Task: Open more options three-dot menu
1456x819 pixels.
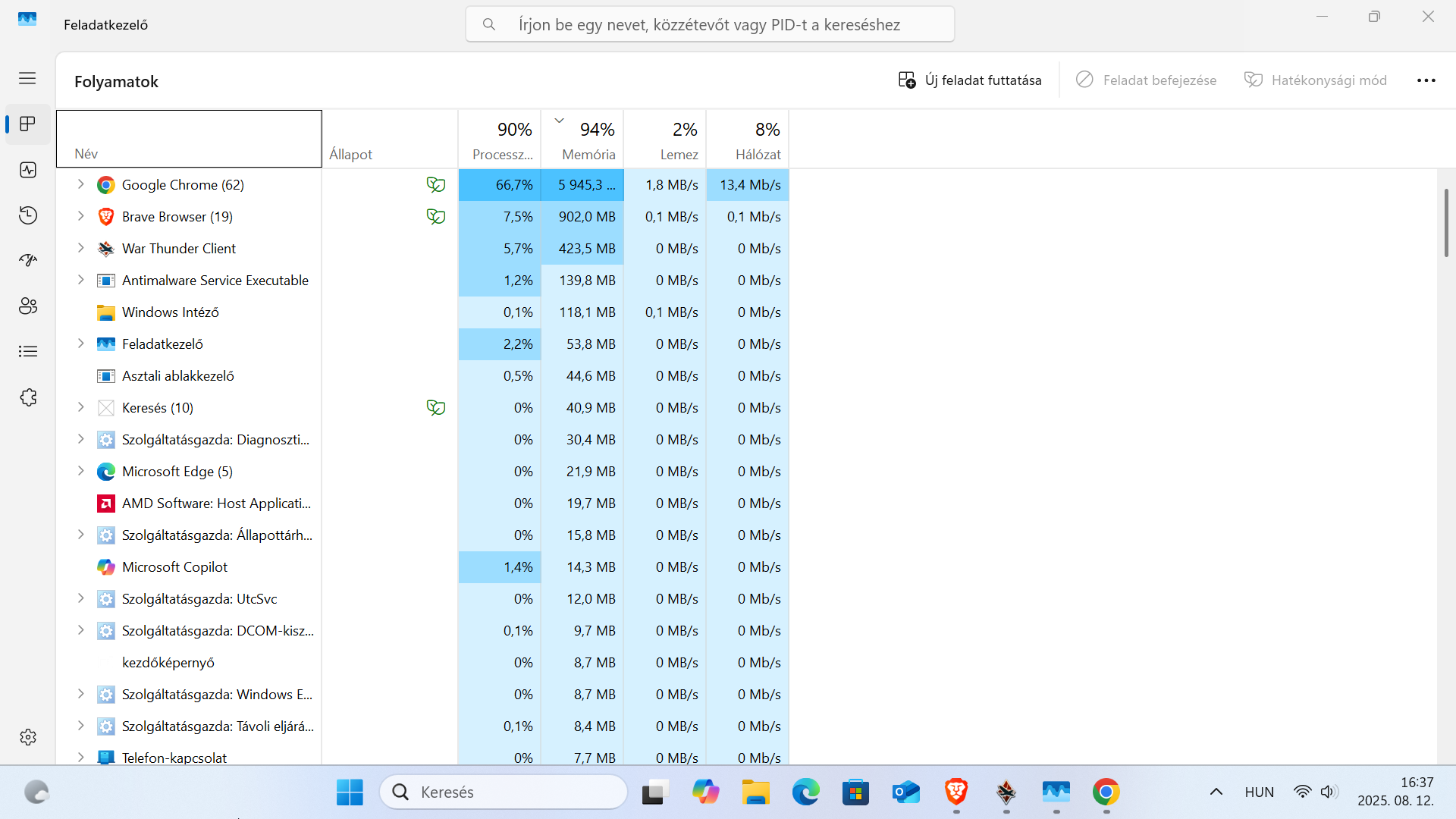Action: click(x=1426, y=80)
